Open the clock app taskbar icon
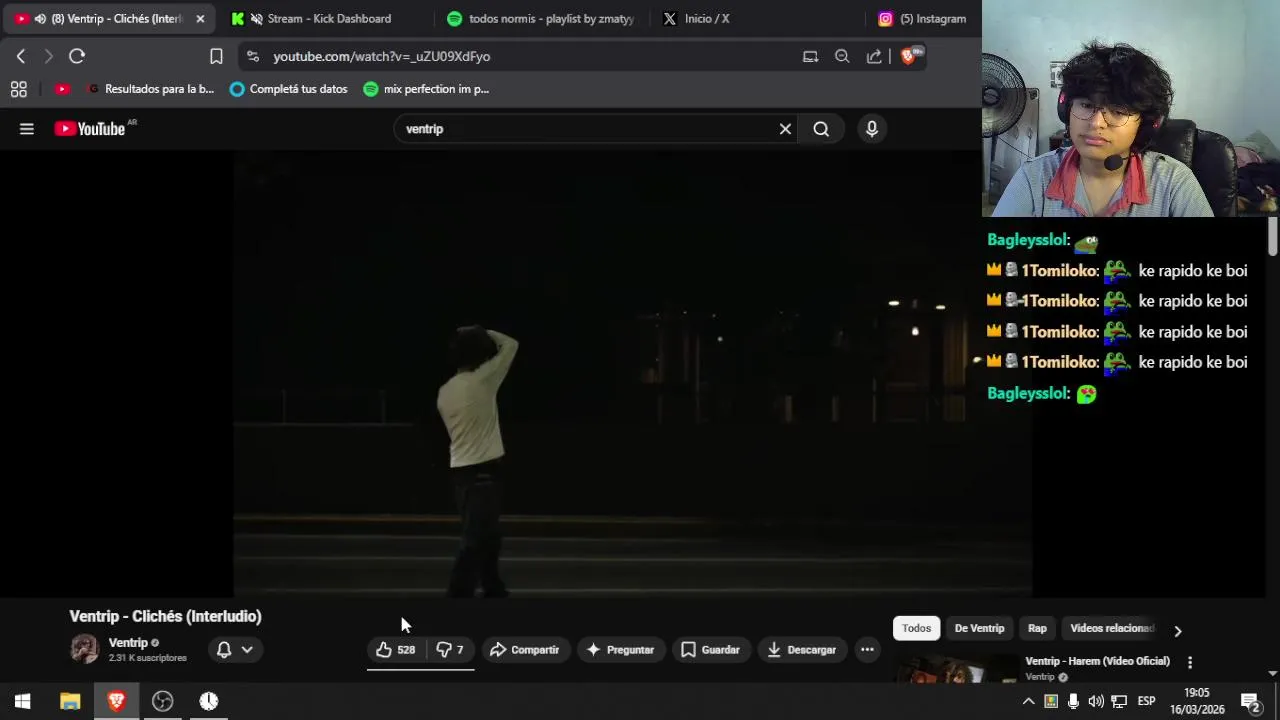 (x=209, y=701)
